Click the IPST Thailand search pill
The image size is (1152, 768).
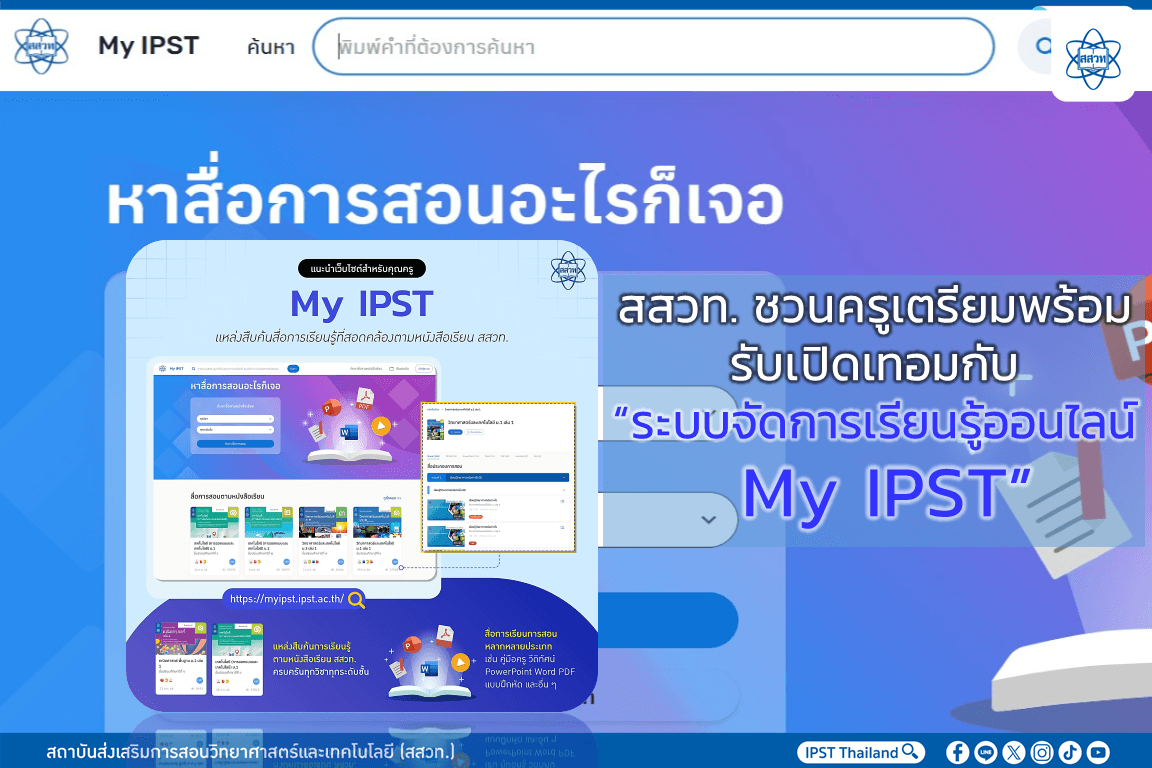pos(860,752)
